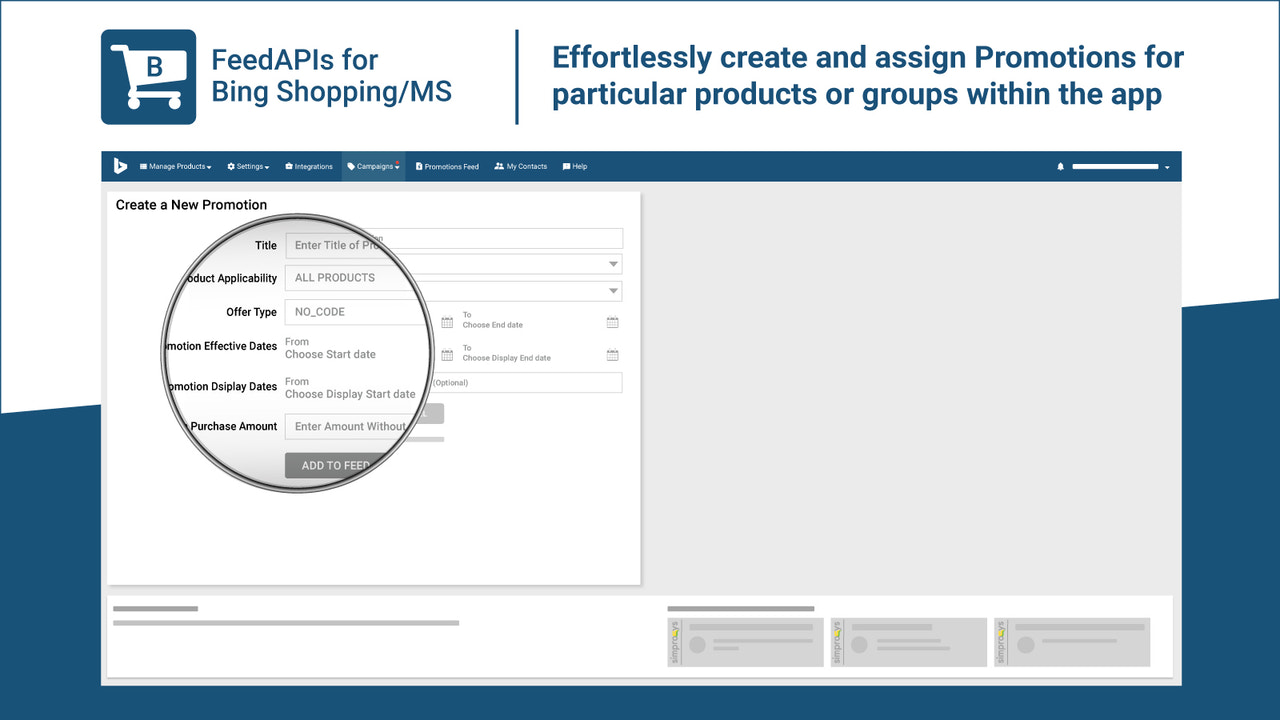Click the Bing logo in the navigation bar
This screenshot has width=1280, height=720.
(x=120, y=166)
